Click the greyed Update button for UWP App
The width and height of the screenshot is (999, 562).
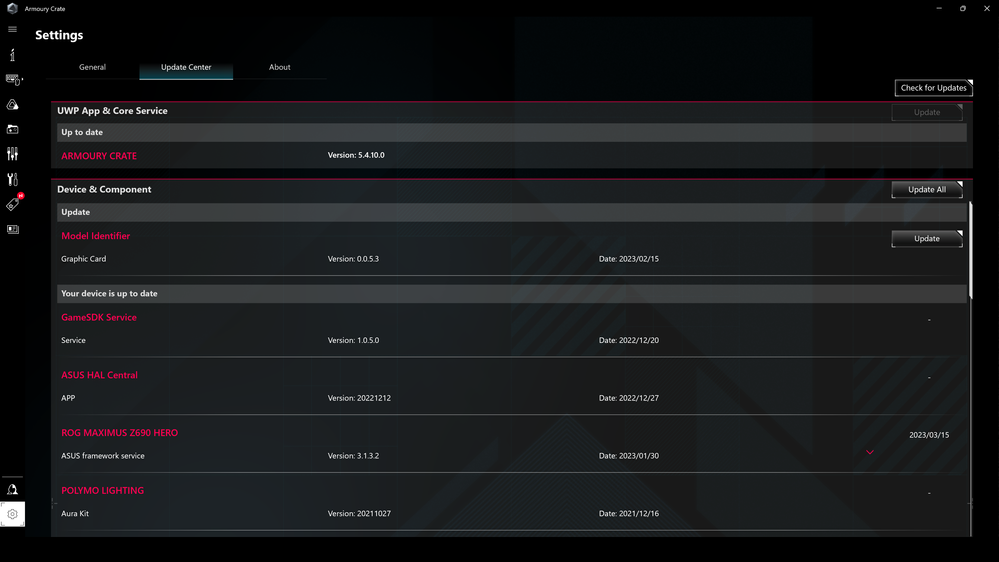(927, 112)
